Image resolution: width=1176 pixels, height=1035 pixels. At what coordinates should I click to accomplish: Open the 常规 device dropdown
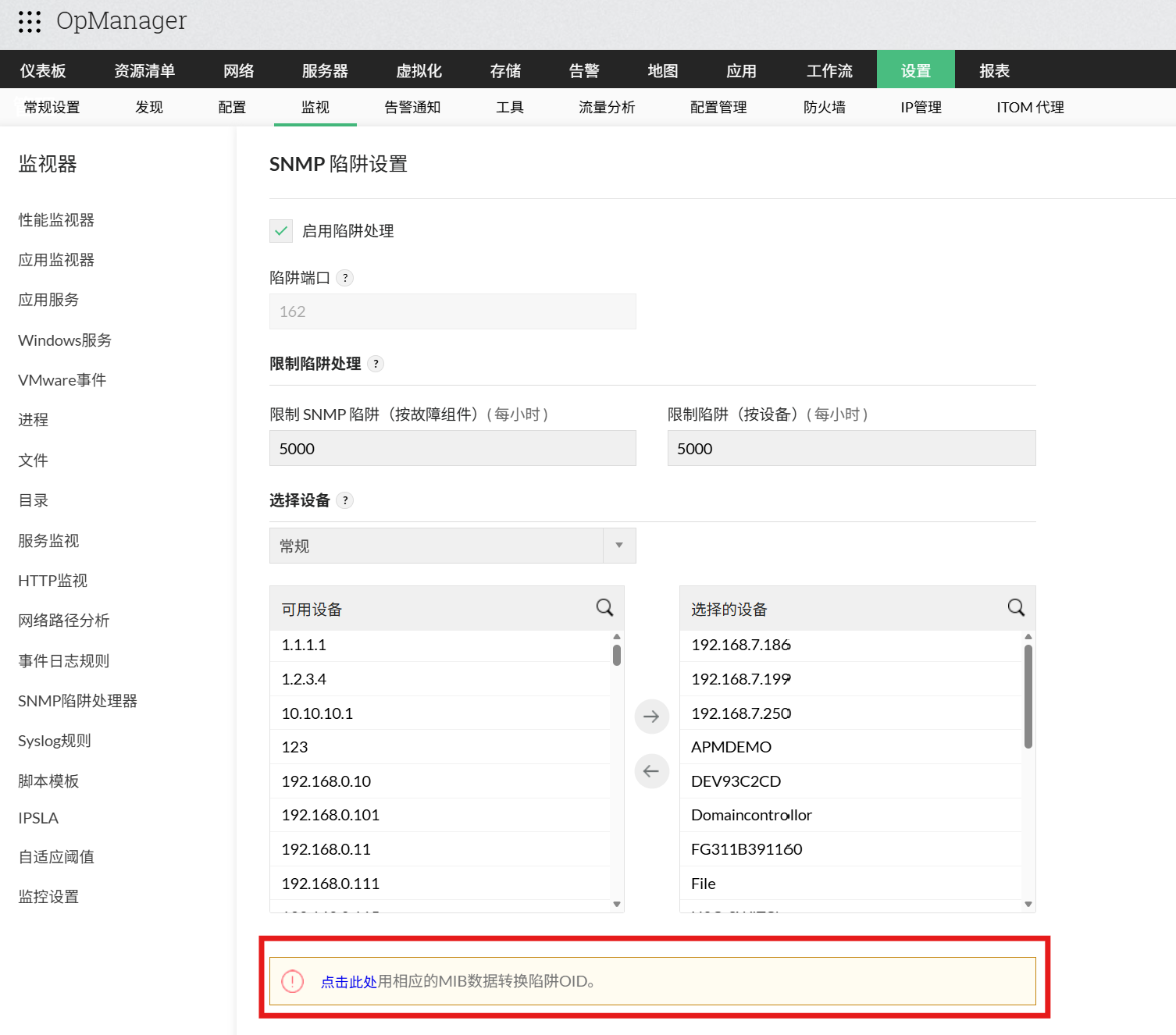click(453, 546)
